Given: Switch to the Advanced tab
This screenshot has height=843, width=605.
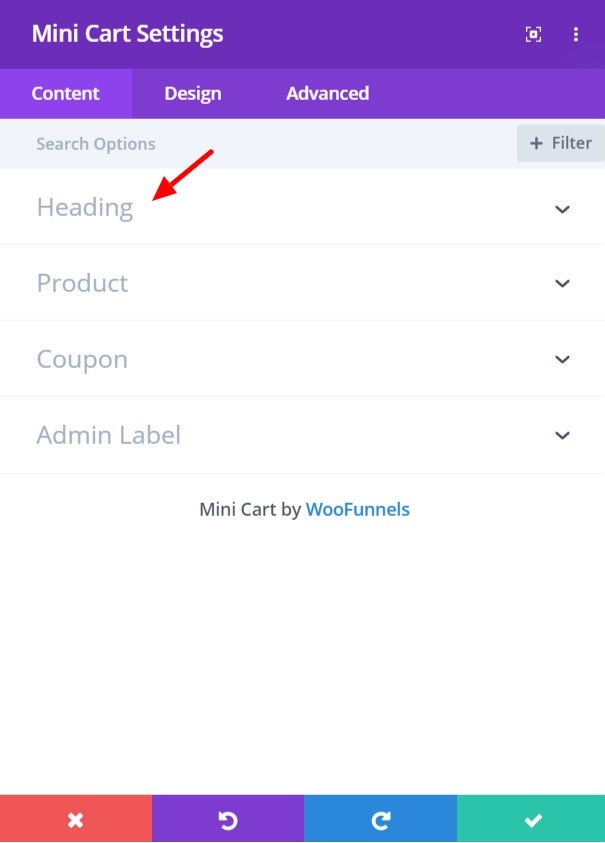Looking at the screenshot, I should point(328,94).
